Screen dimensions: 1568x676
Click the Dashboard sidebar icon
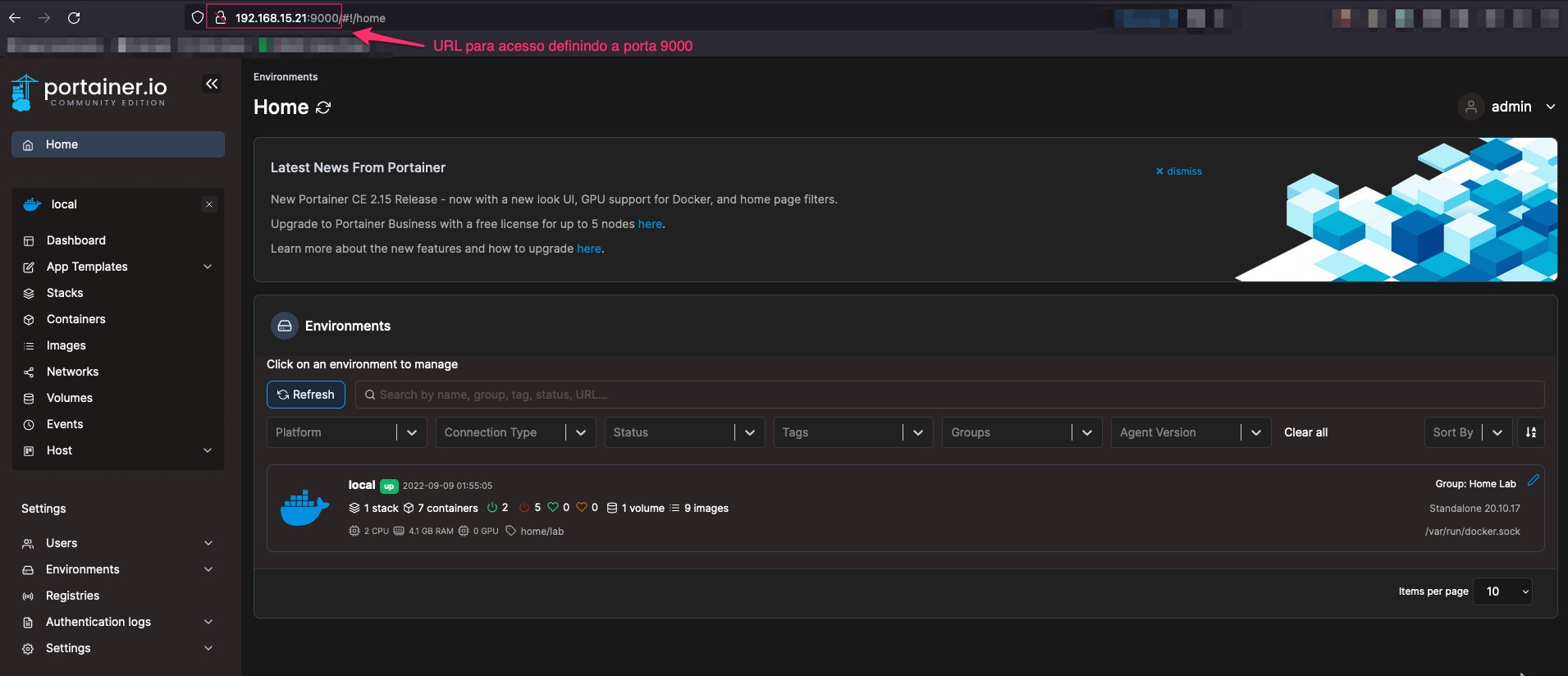(29, 241)
